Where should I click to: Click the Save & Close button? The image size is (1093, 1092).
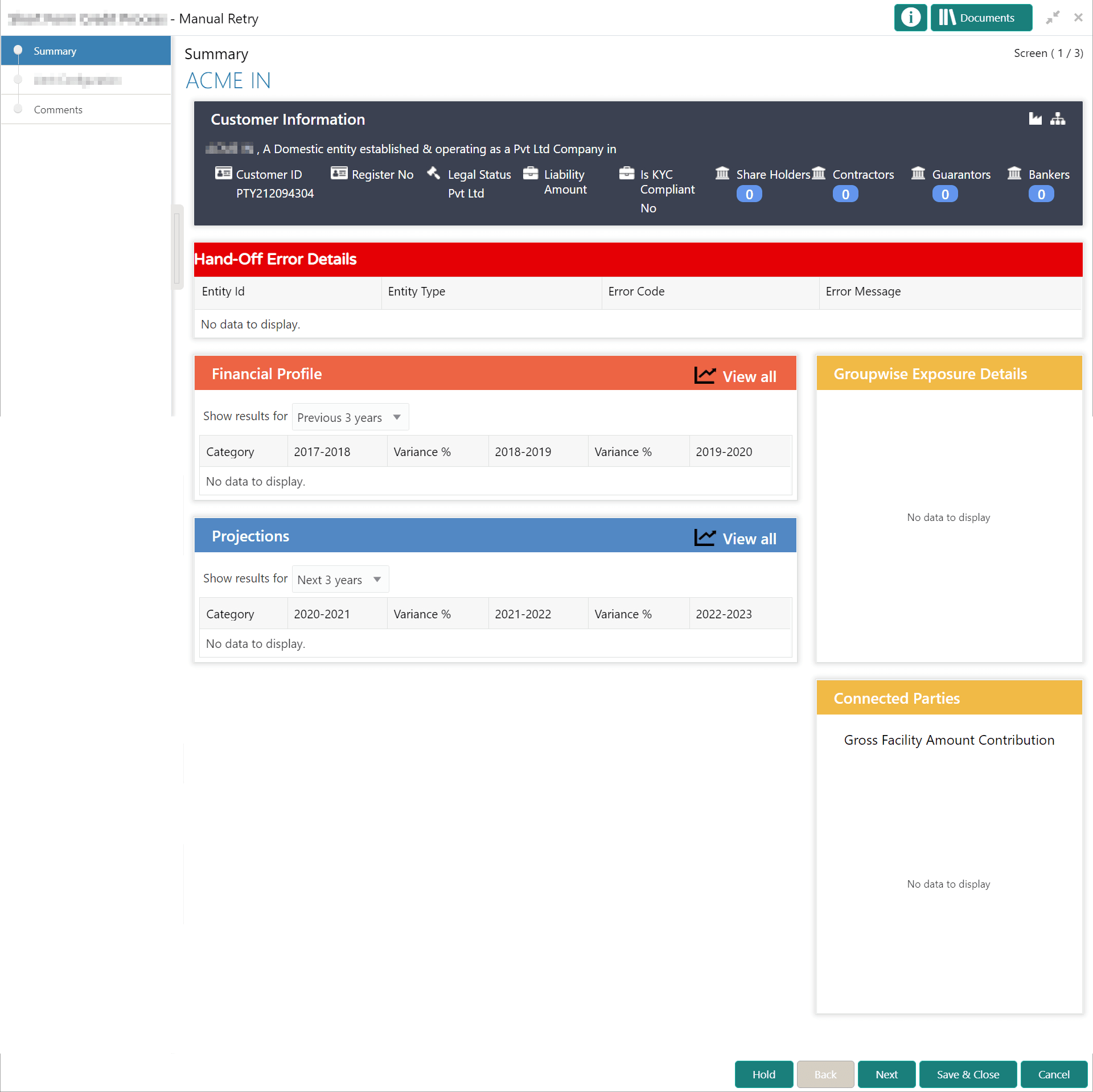click(968, 1074)
